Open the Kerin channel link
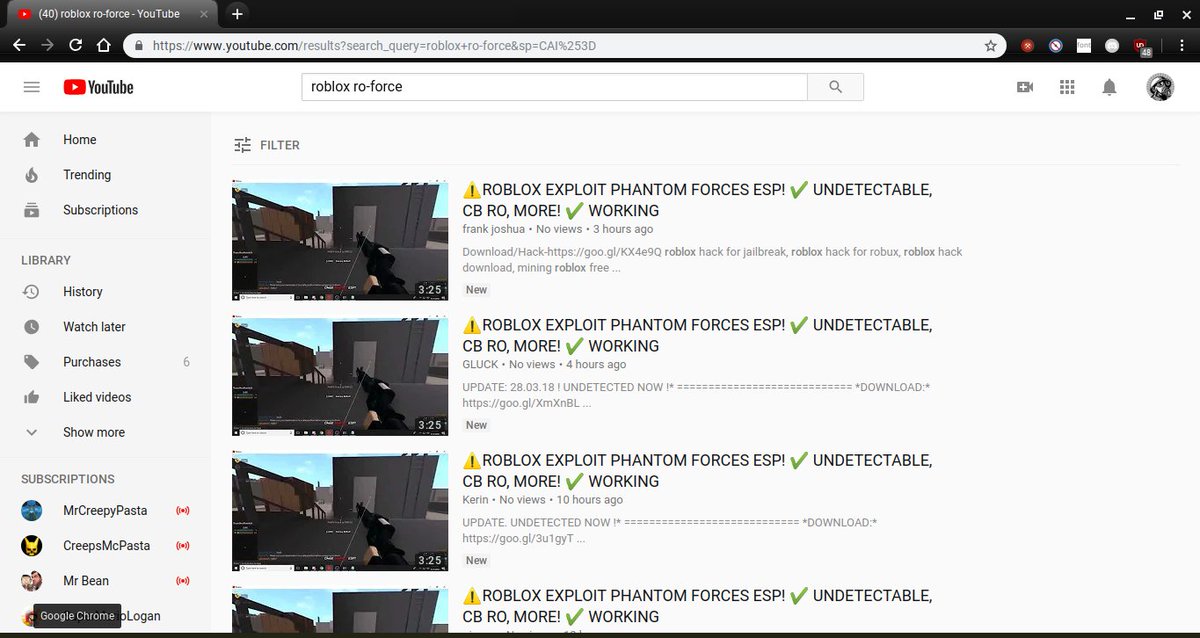Image resolution: width=1200 pixels, height=638 pixels. [x=476, y=500]
